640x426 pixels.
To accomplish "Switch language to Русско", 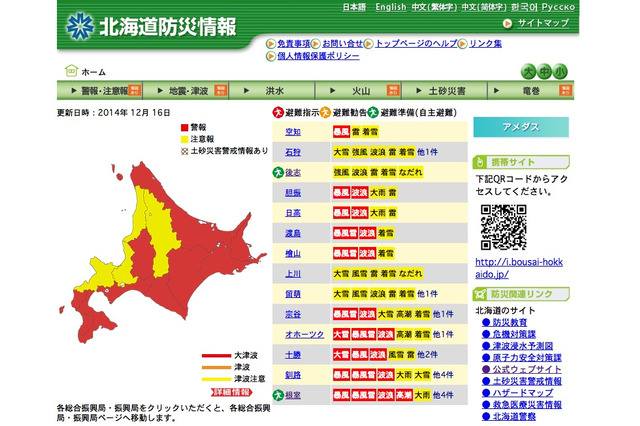I will (x=558, y=7).
